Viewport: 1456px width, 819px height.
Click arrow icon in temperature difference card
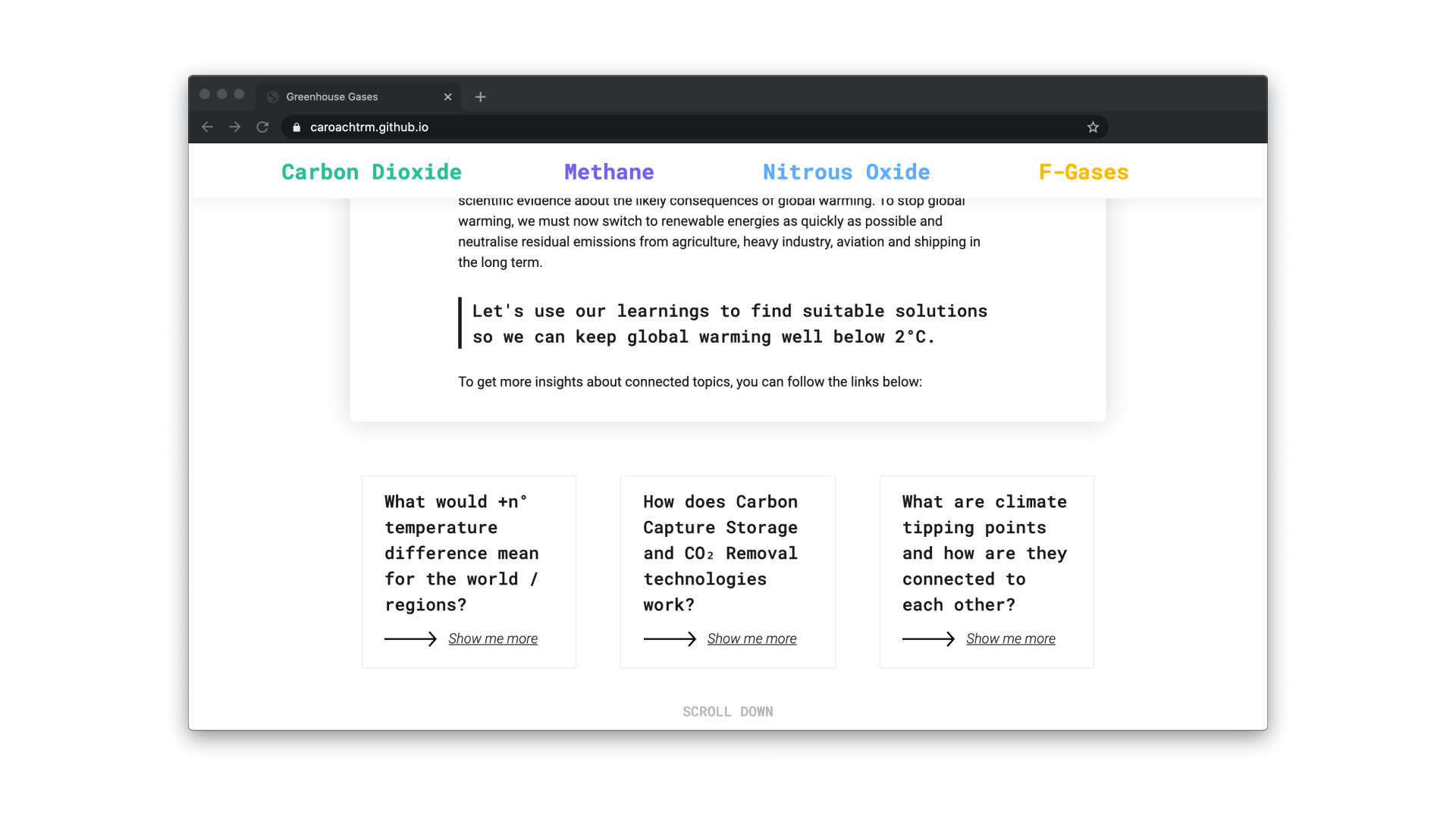[410, 639]
